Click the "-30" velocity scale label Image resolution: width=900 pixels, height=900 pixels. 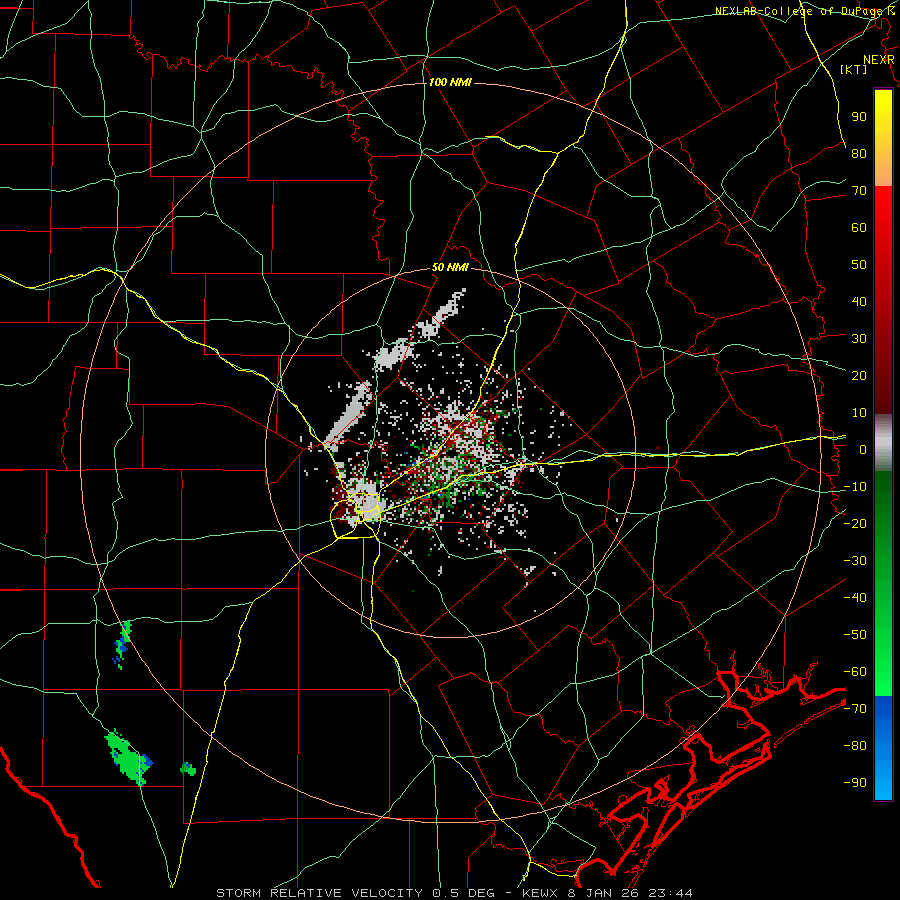coord(855,561)
